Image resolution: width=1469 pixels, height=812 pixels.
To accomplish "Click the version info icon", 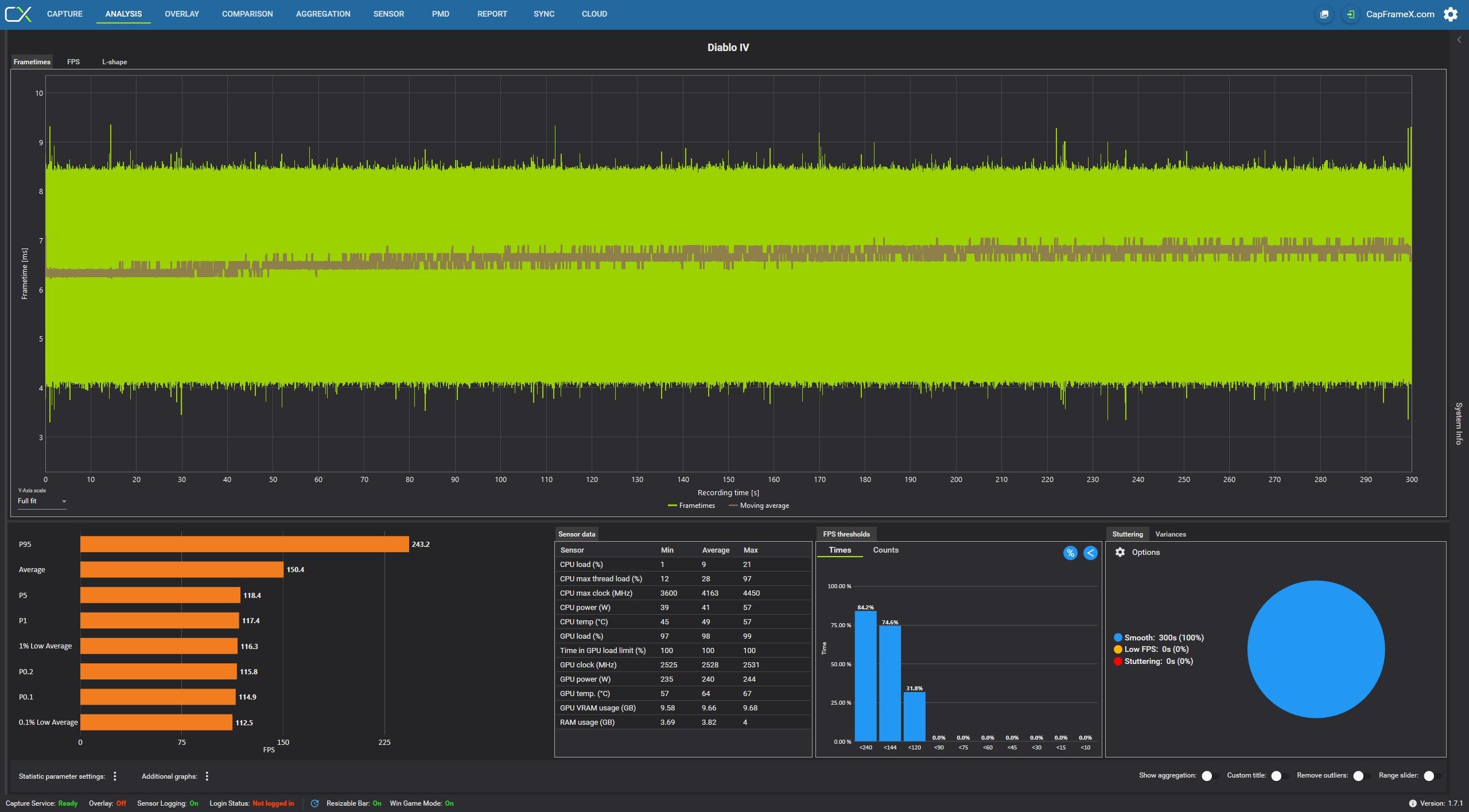I will tap(1413, 803).
